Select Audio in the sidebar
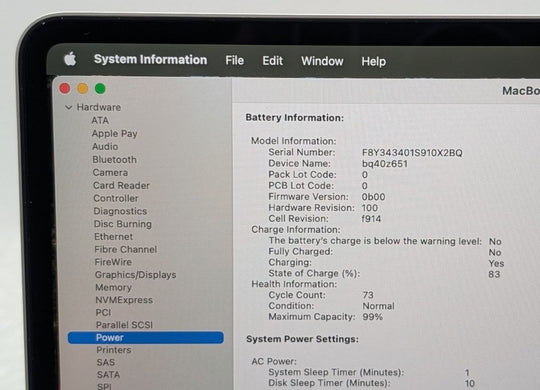This screenshot has height=390, width=540. (x=105, y=147)
